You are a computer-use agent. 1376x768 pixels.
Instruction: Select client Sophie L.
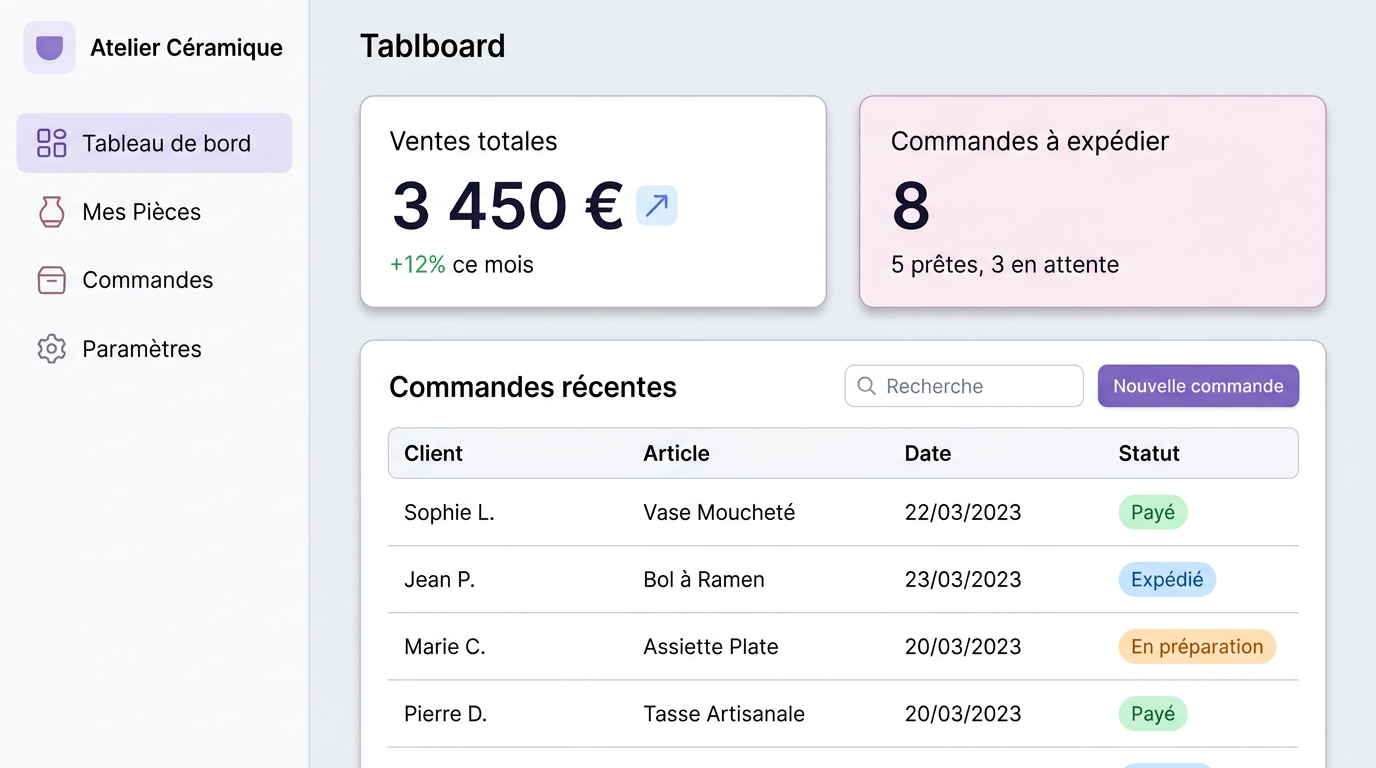pos(449,512)
